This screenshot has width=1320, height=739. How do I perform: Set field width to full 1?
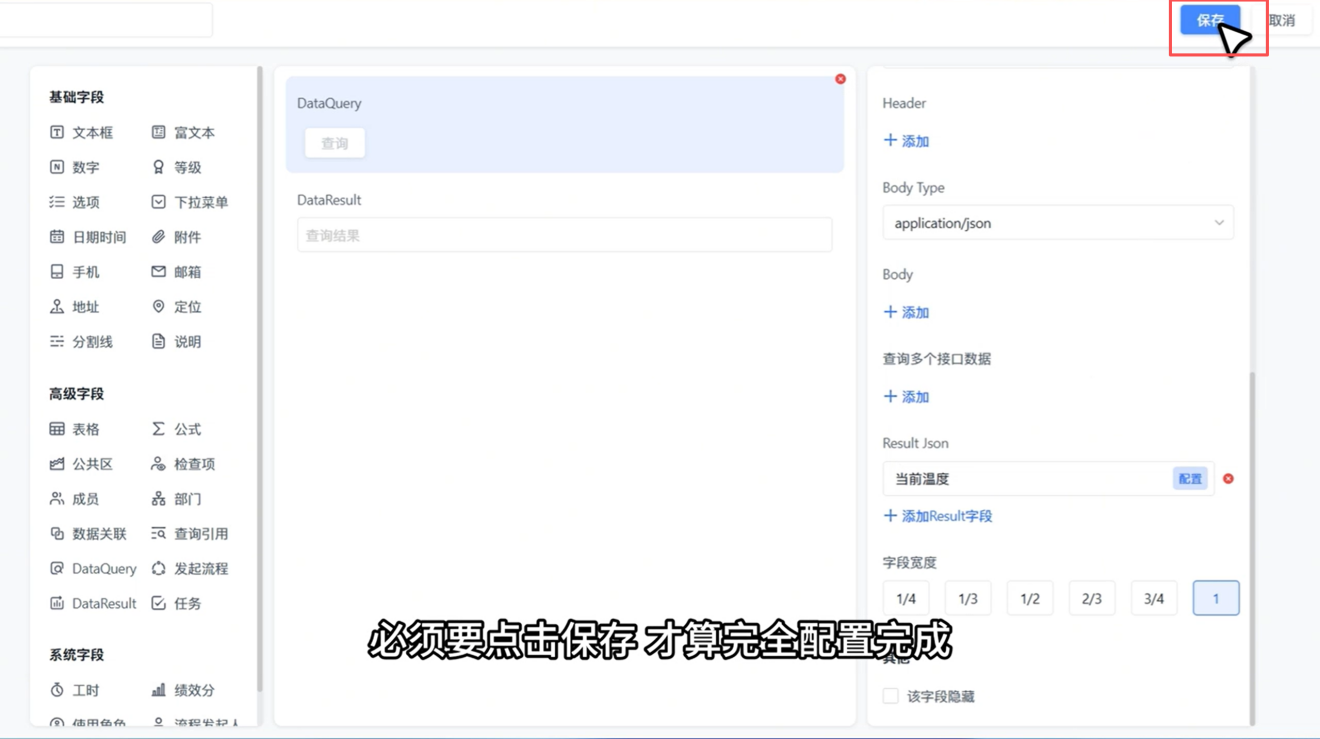pos(1216,598)
